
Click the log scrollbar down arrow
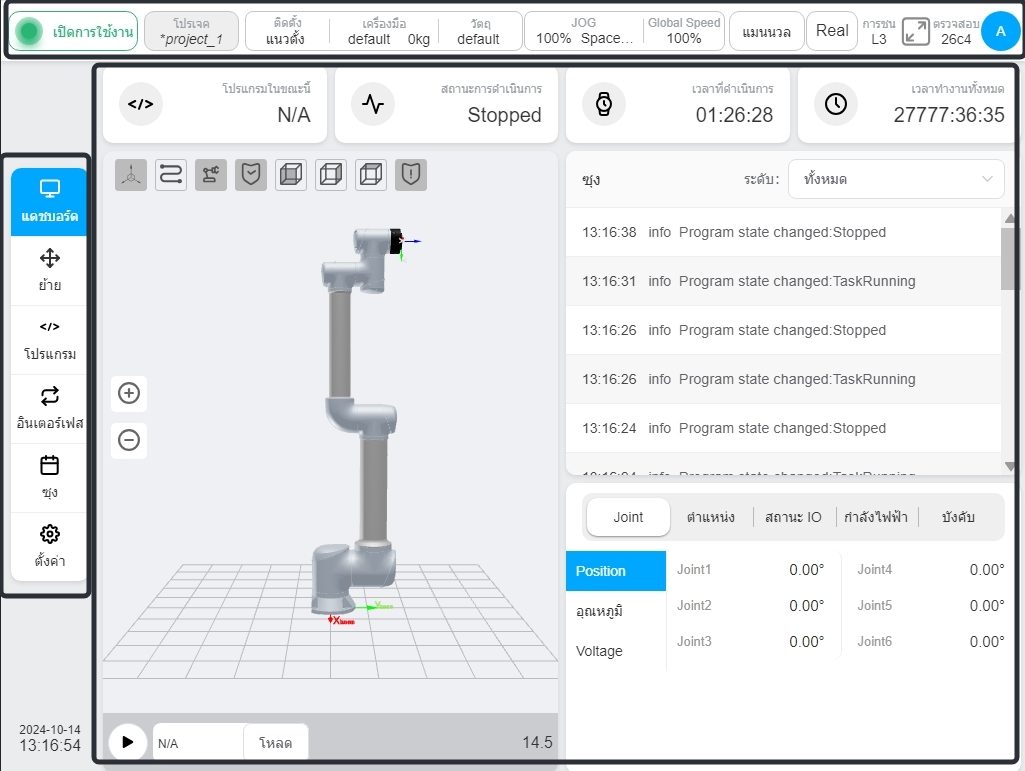(1009, 466)
